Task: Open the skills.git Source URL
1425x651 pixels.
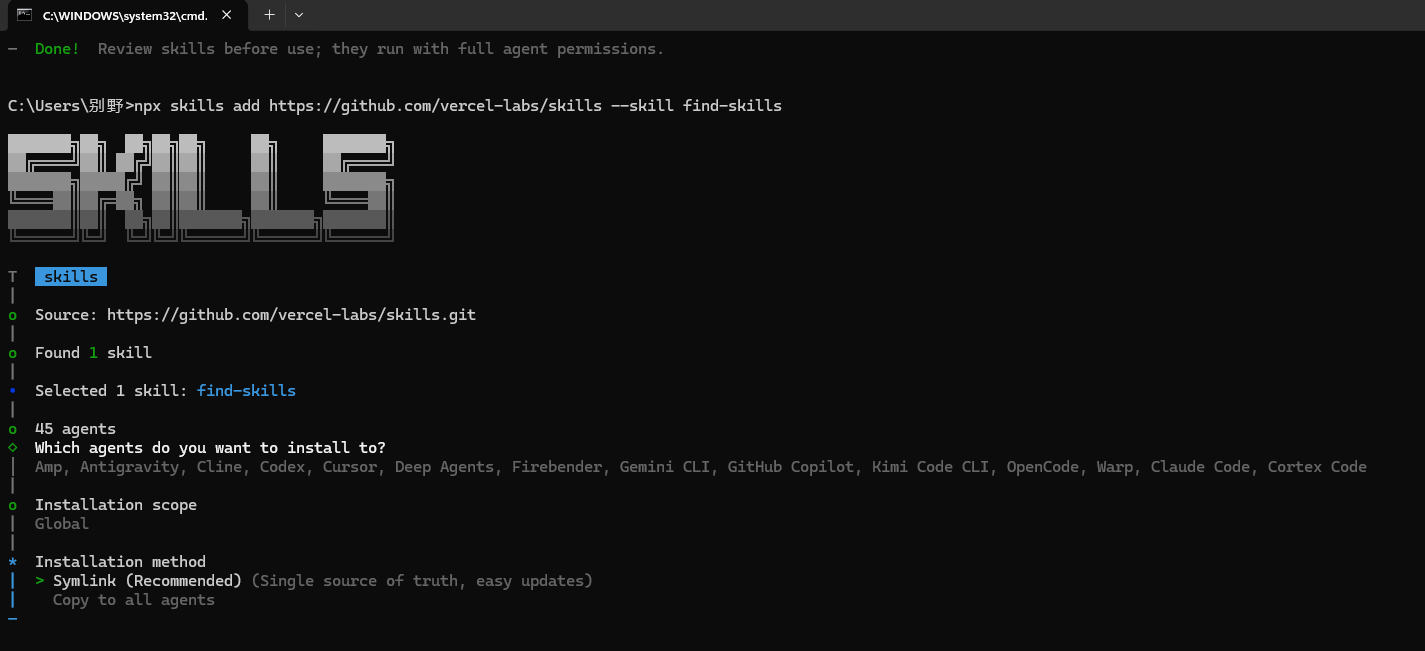Action: (291, 315)
